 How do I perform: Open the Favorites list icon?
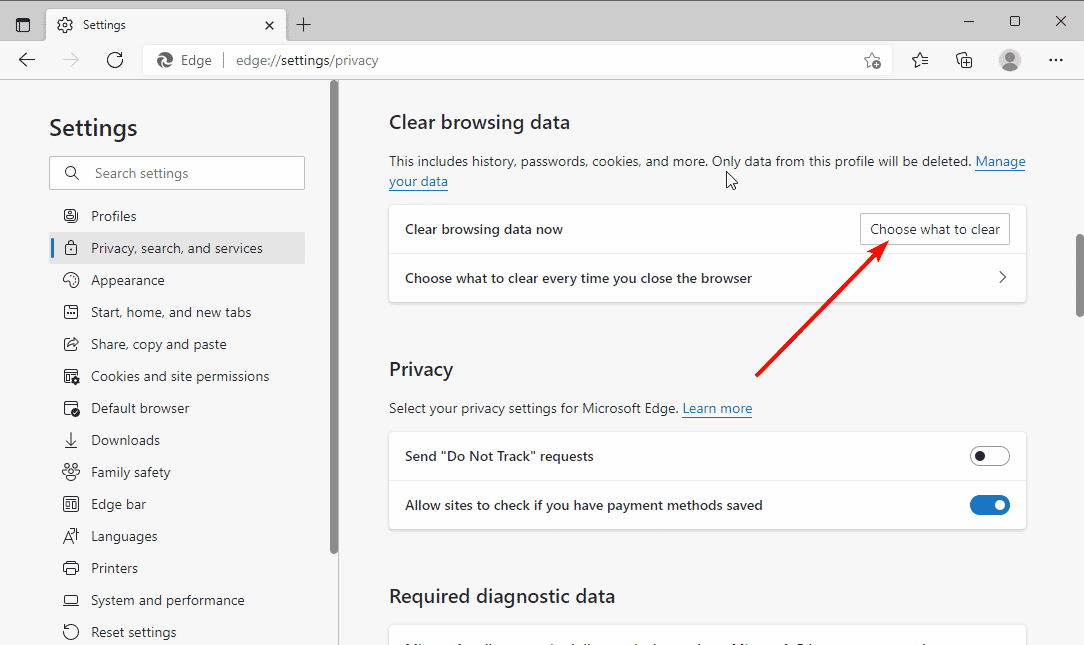click(919, 60)
